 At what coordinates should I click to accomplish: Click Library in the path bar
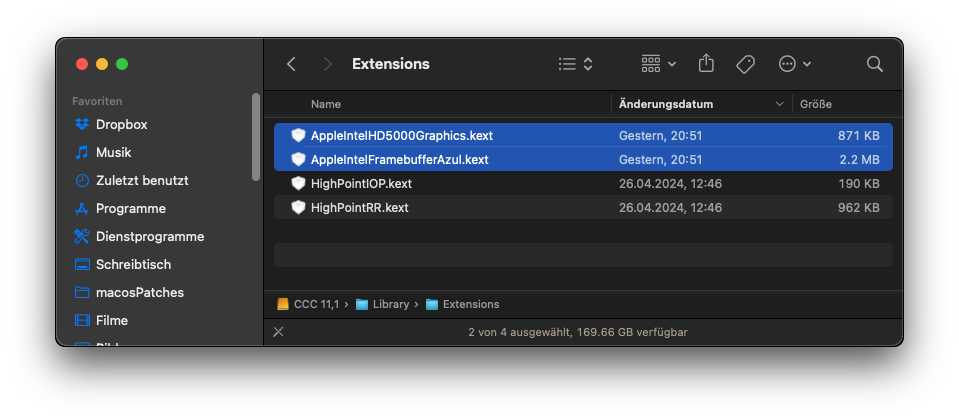coord(390,304)
